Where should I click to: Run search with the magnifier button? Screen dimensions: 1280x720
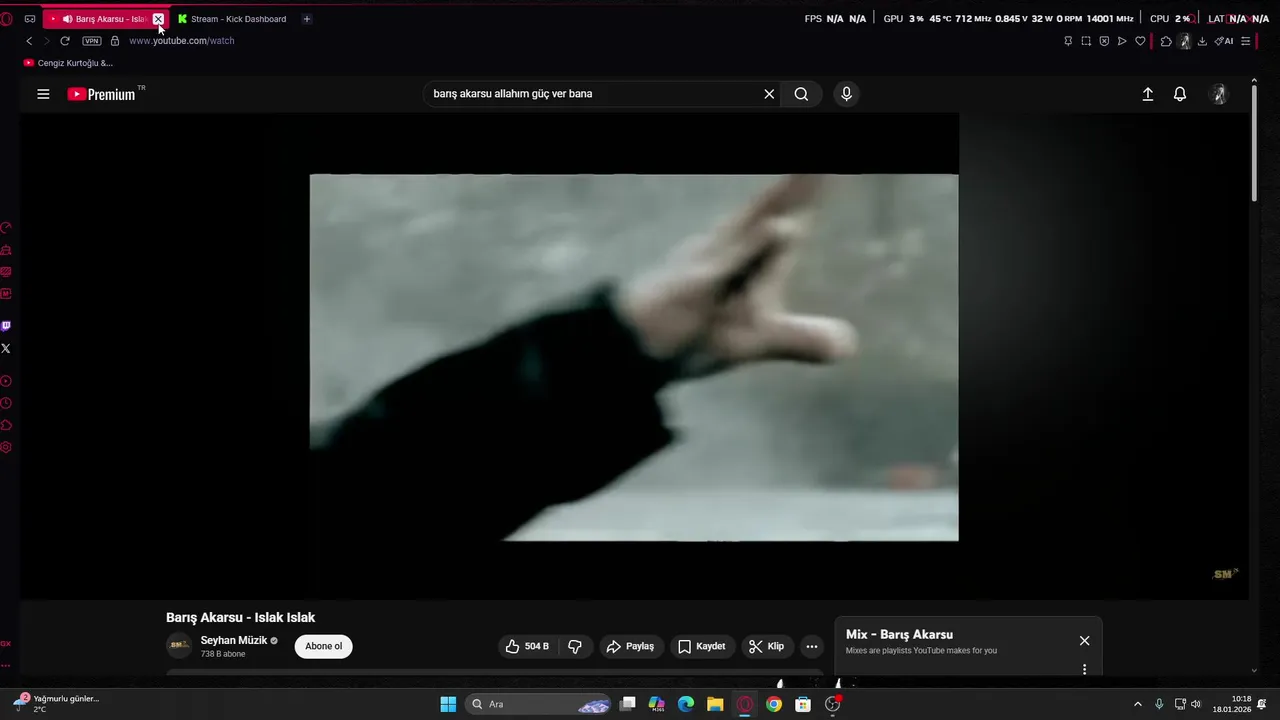[801, 94]
